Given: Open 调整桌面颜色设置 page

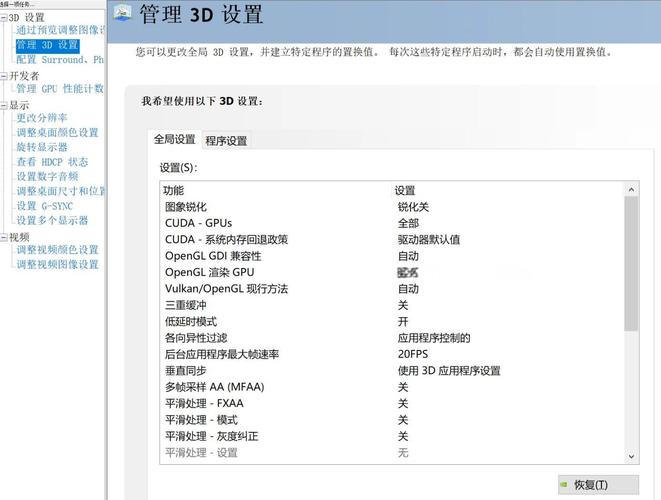Looking at the screenshot, I should (57, 132).
